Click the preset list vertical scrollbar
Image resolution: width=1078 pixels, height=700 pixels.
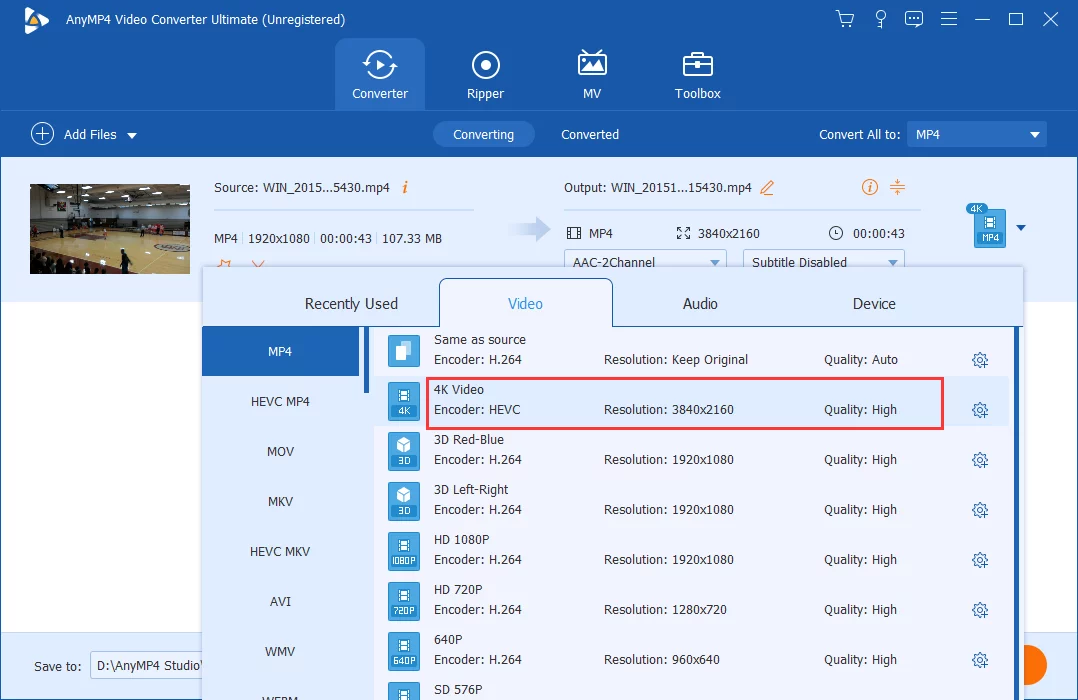[x=1018, y=513]
